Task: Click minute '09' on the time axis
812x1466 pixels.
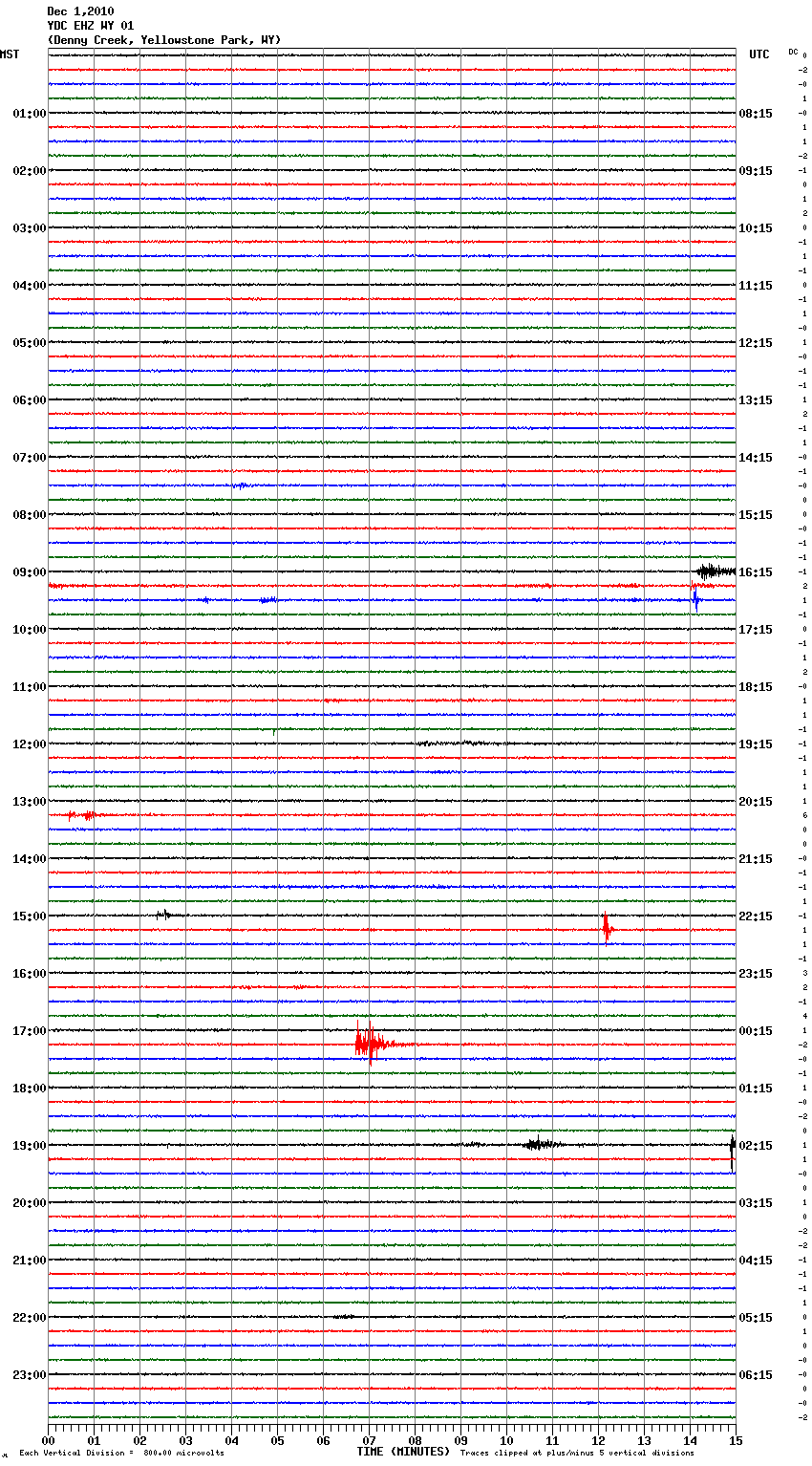Action: pos(461,1440)
